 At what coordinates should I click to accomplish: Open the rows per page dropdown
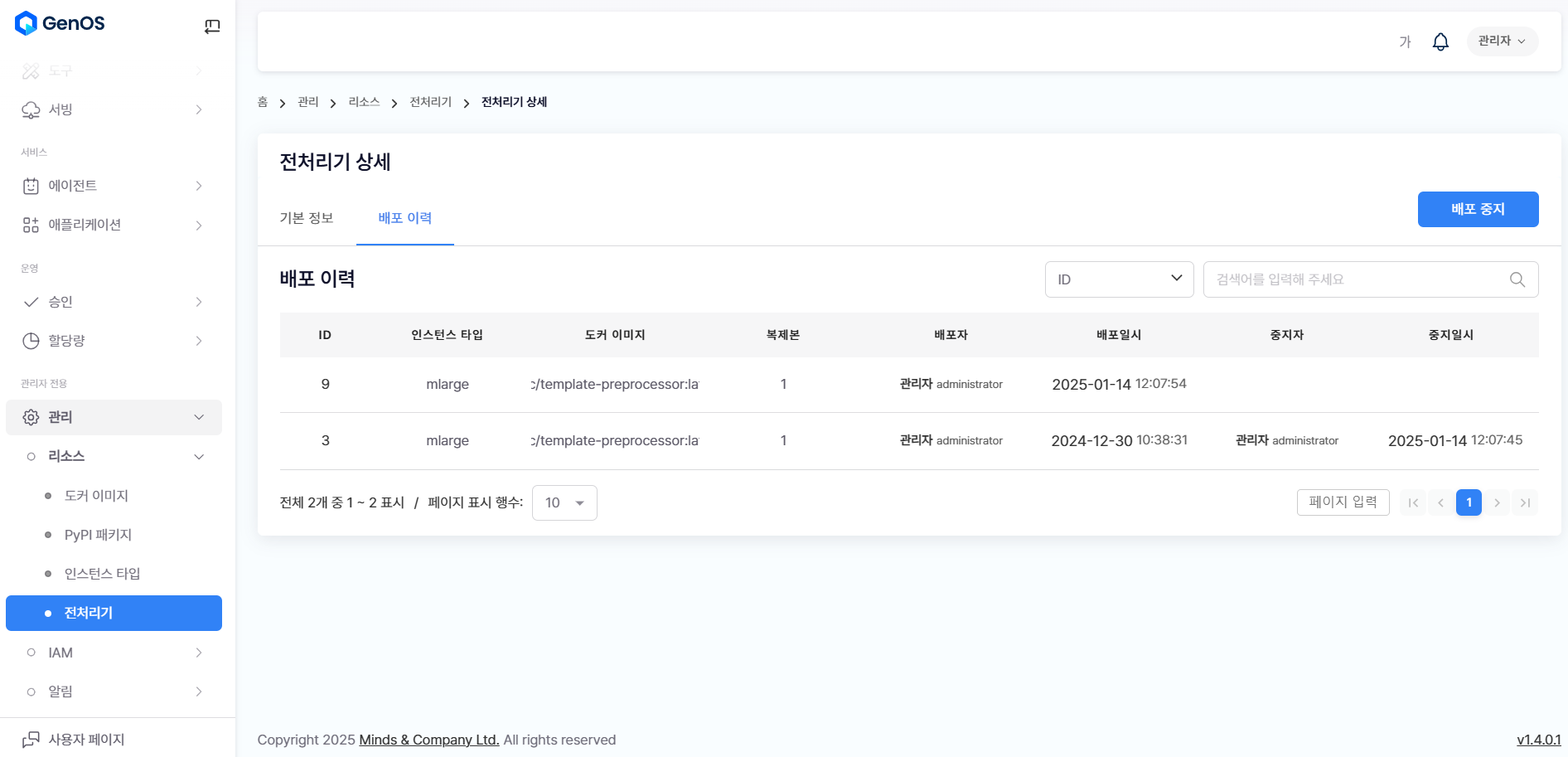pos(564,502)
